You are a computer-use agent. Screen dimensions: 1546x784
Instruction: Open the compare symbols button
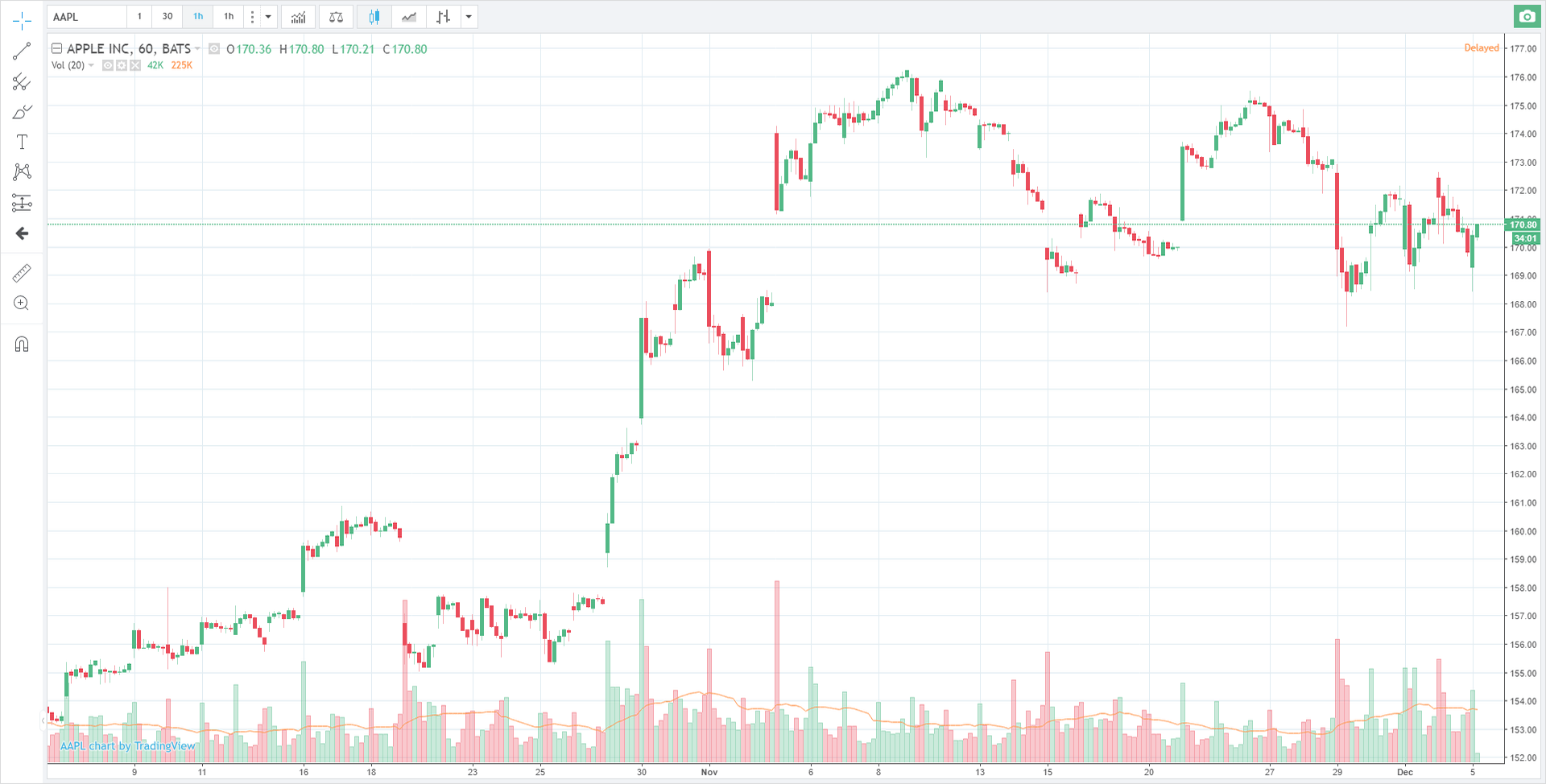pyautogui.click(x=337, y=17)
